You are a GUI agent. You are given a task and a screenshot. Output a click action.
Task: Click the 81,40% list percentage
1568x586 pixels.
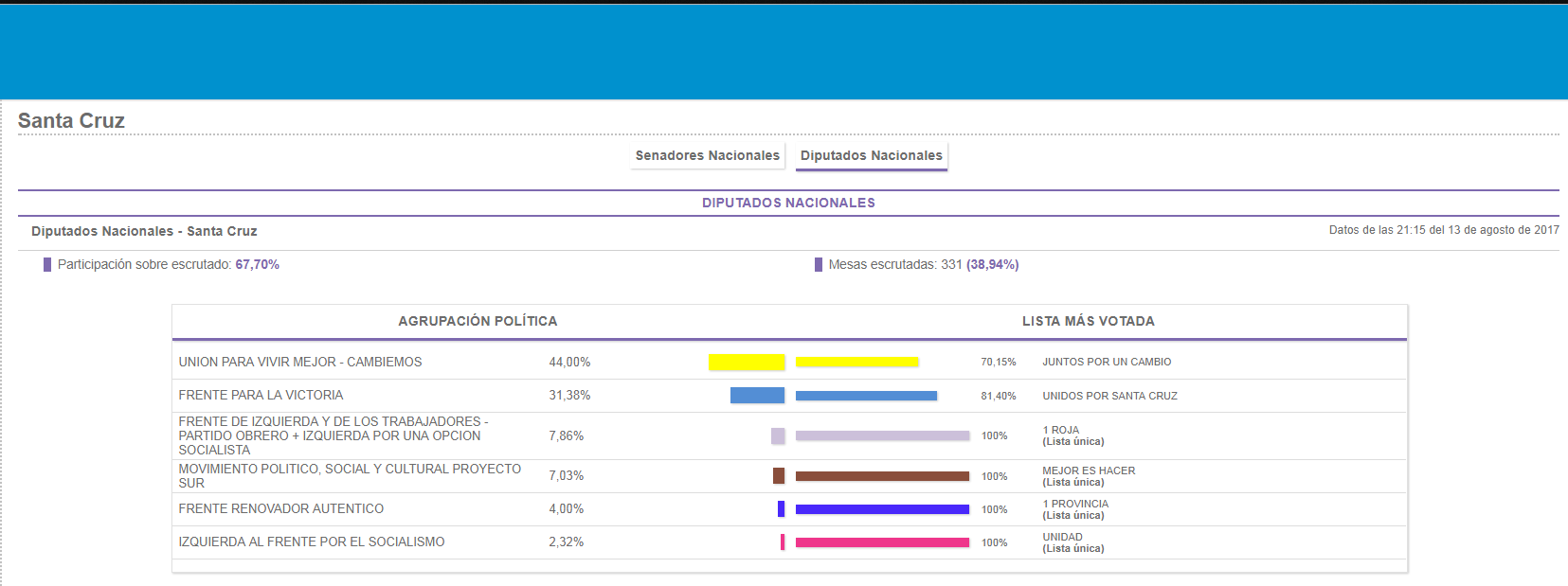click(x=999, y=396)
